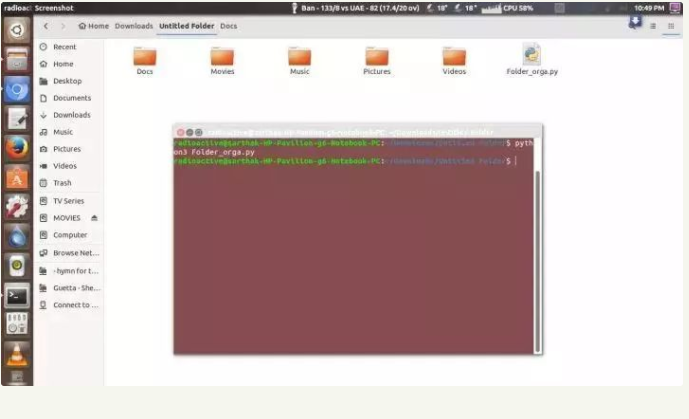Open Chromium browser from launcher
Viewport: 689px width, 419px height.
17,90
